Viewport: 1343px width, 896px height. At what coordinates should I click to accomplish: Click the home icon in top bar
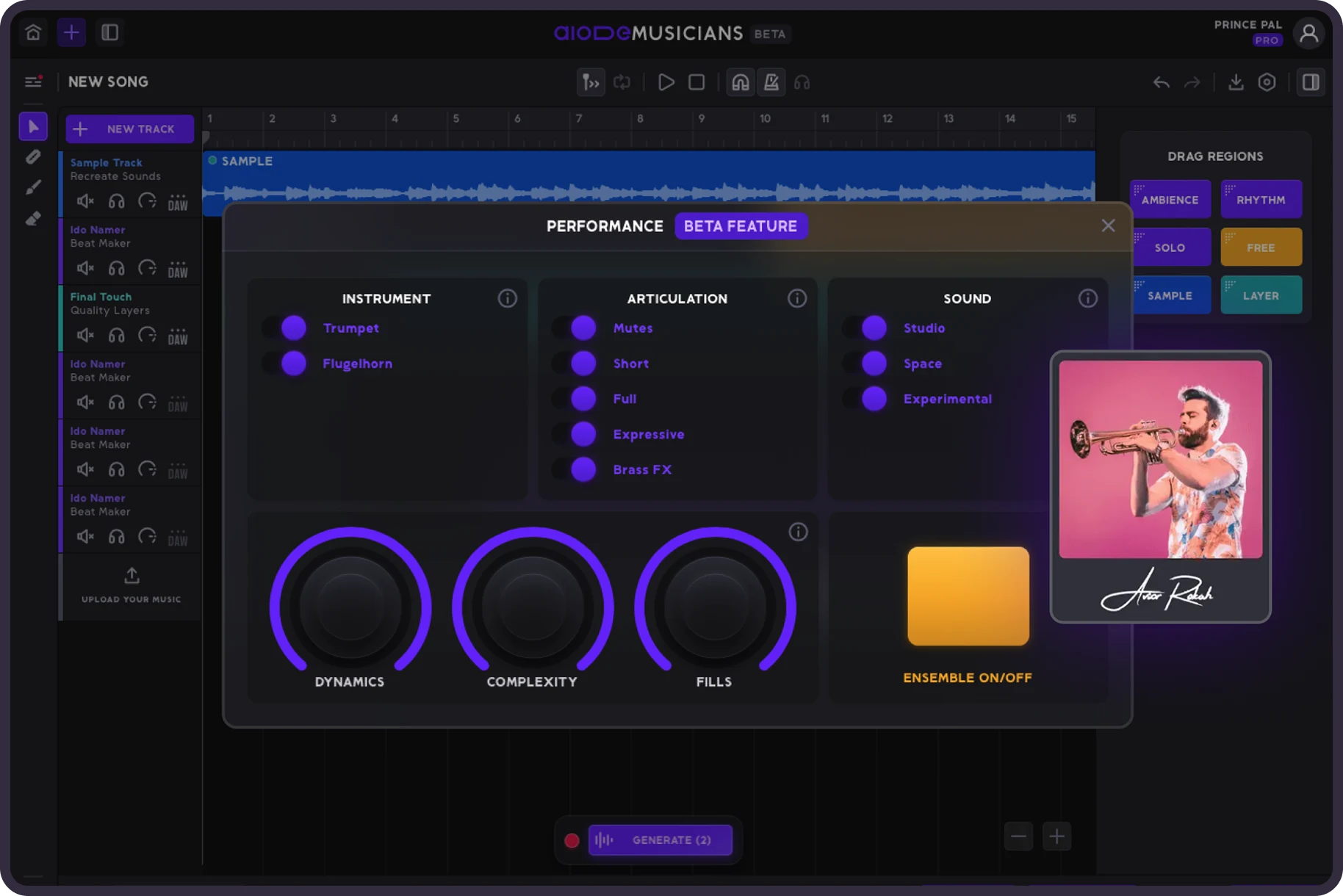(x=33, y=32)
